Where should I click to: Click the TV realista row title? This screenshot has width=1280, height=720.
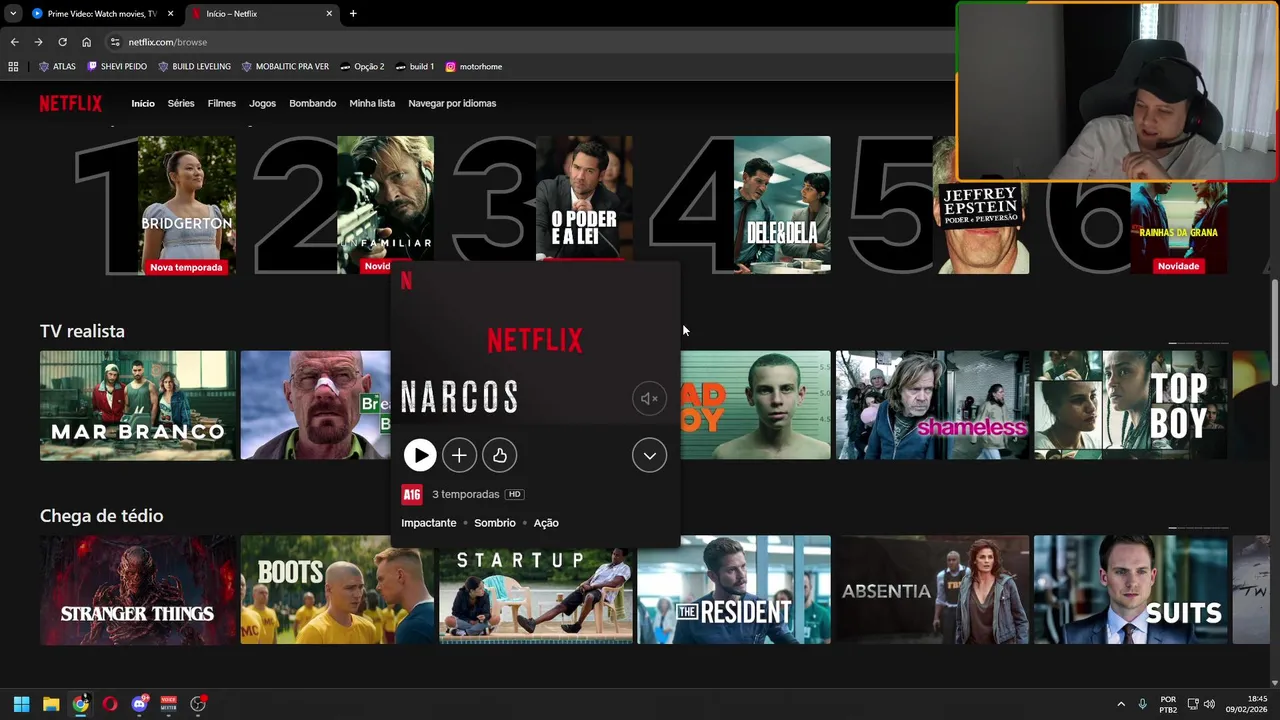(x=82, y=331)
